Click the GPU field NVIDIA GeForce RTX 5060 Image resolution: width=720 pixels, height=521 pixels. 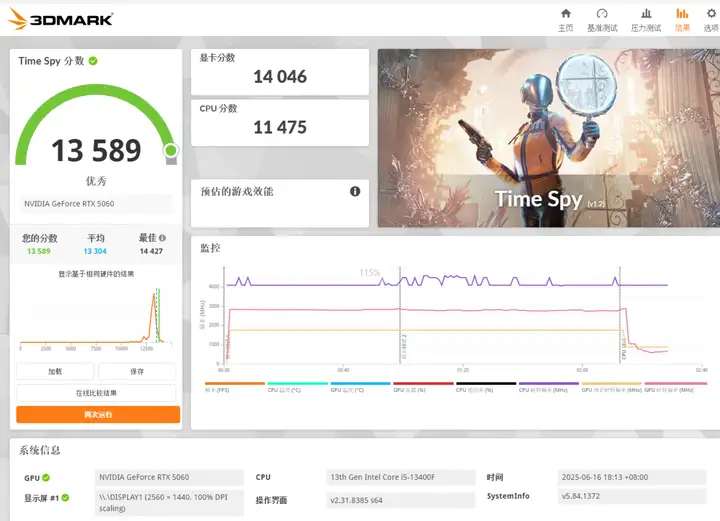pos(169,477)
